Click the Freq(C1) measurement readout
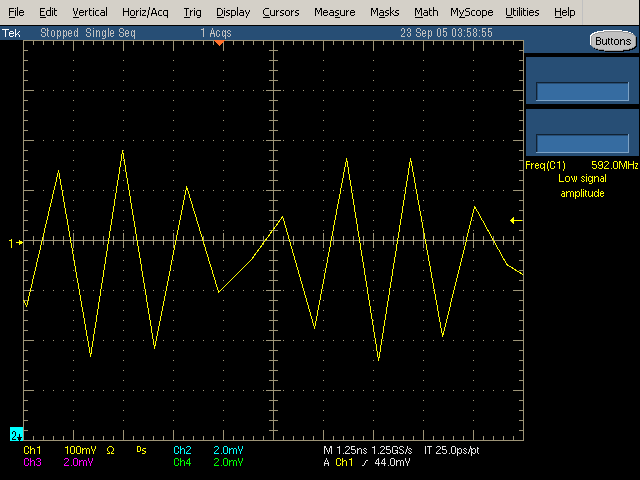640x480 pixels. (581, 166)
